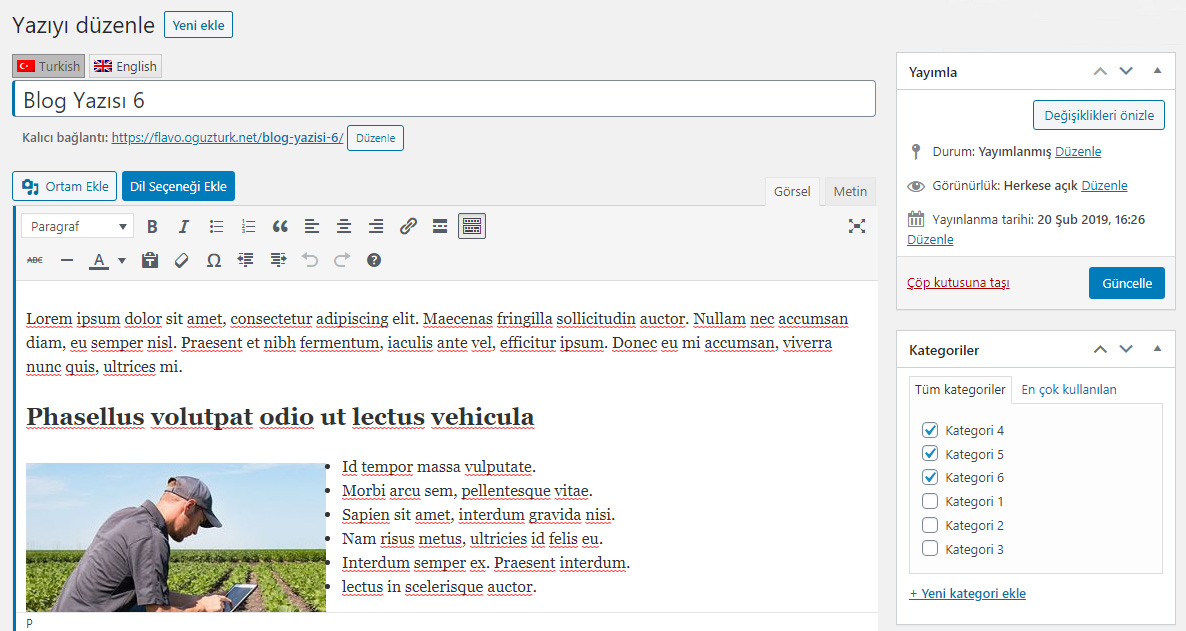Collapse the Yayımla panel

[x=1157, y=71]
